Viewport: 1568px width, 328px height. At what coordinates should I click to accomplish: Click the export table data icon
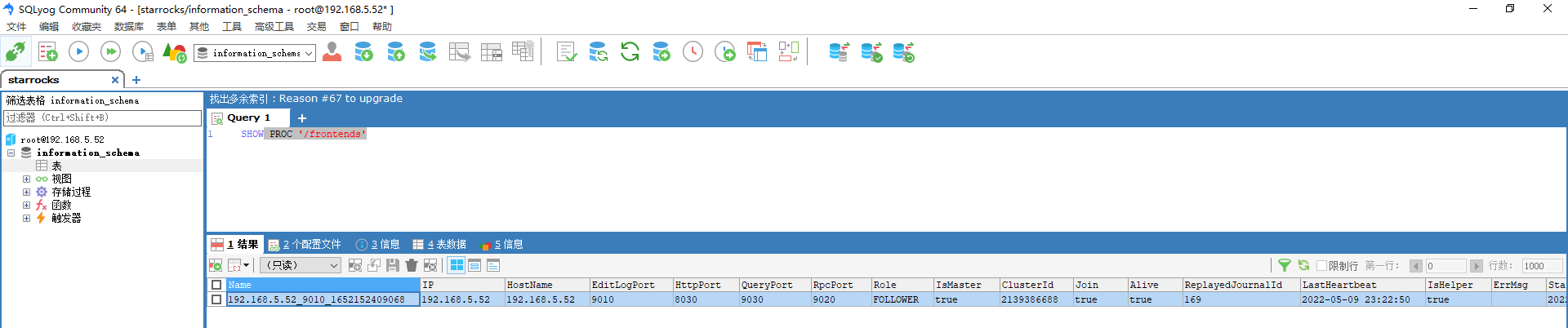(x=460, y=52)
